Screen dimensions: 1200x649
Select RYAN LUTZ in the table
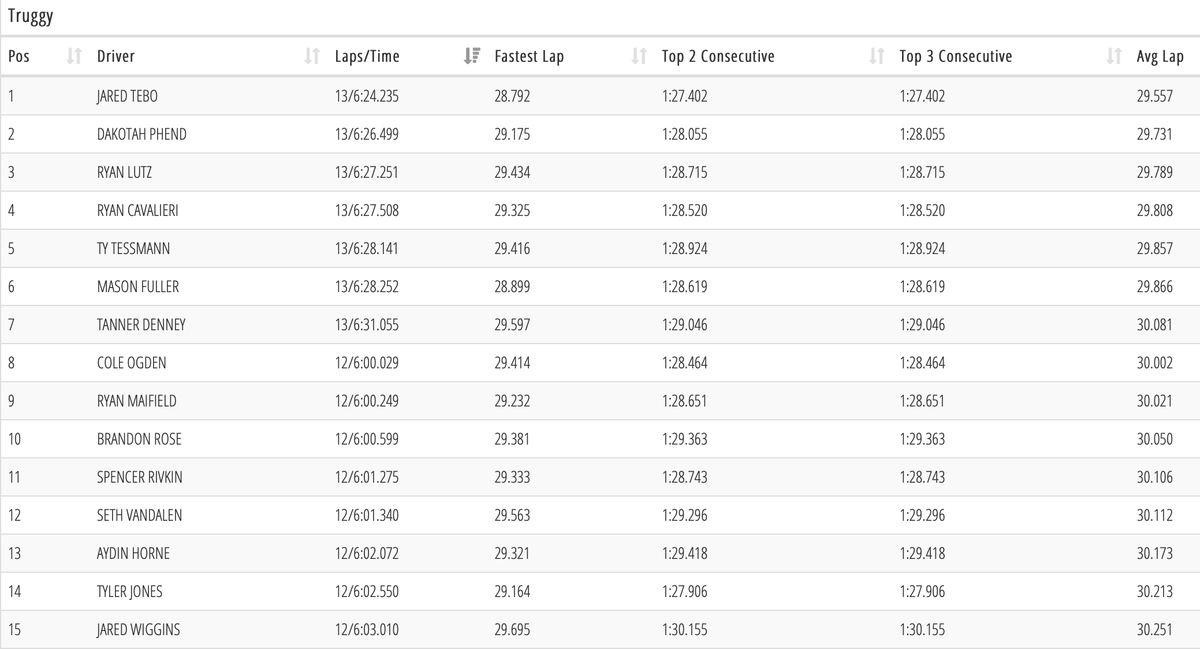point(125,173)
